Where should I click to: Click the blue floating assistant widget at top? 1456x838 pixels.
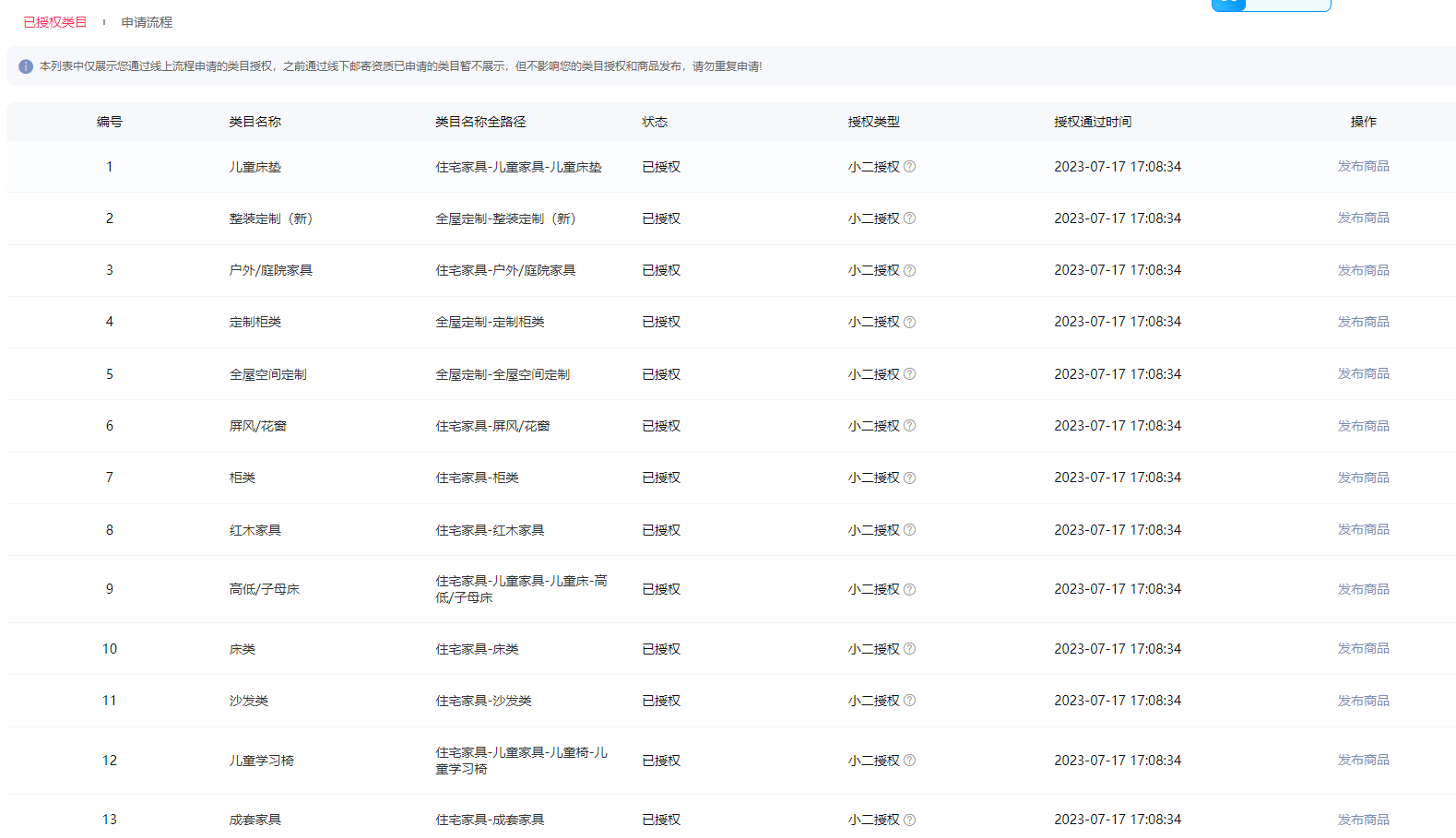point(1270,5)
